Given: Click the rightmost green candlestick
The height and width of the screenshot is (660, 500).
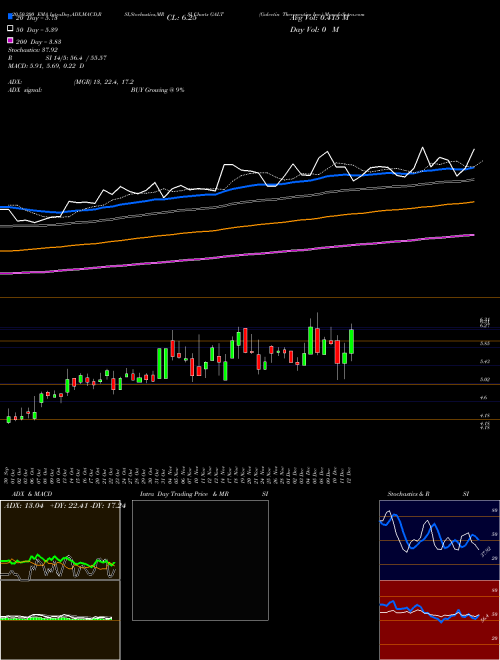Looking at the screenshot, I should point(351,342).
